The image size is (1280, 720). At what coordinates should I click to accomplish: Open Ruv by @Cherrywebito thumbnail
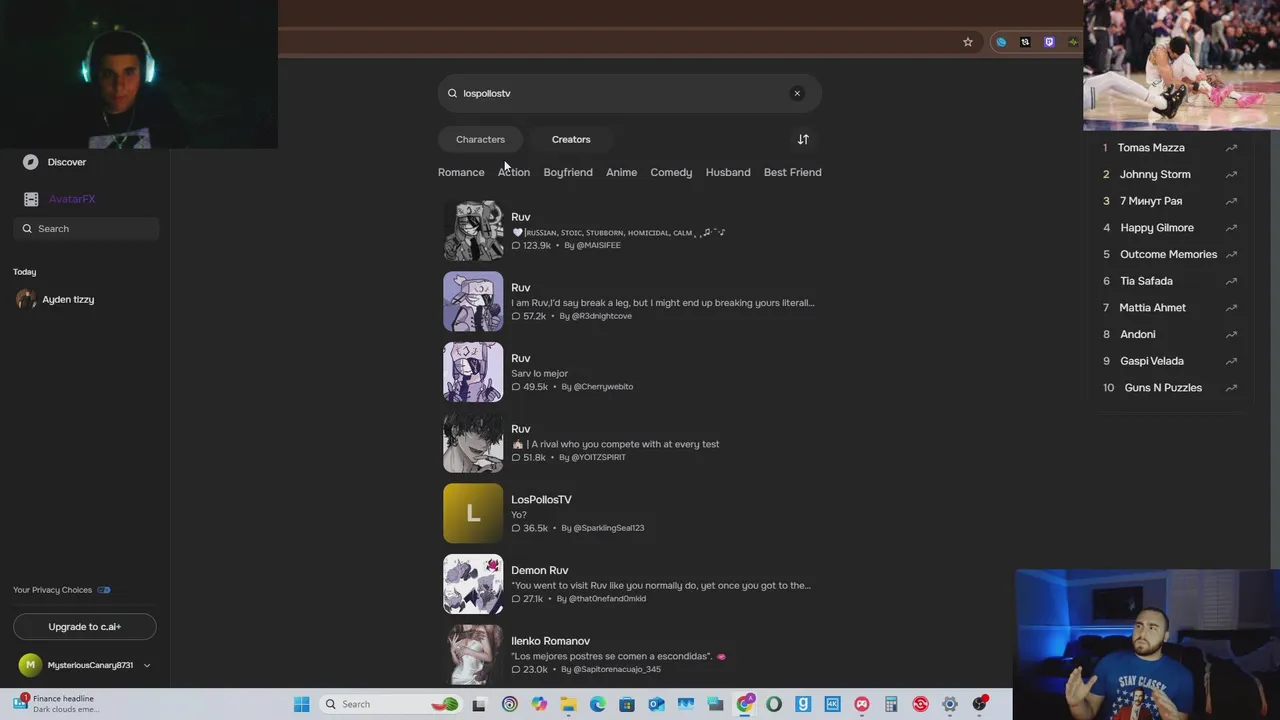point(473,372)
